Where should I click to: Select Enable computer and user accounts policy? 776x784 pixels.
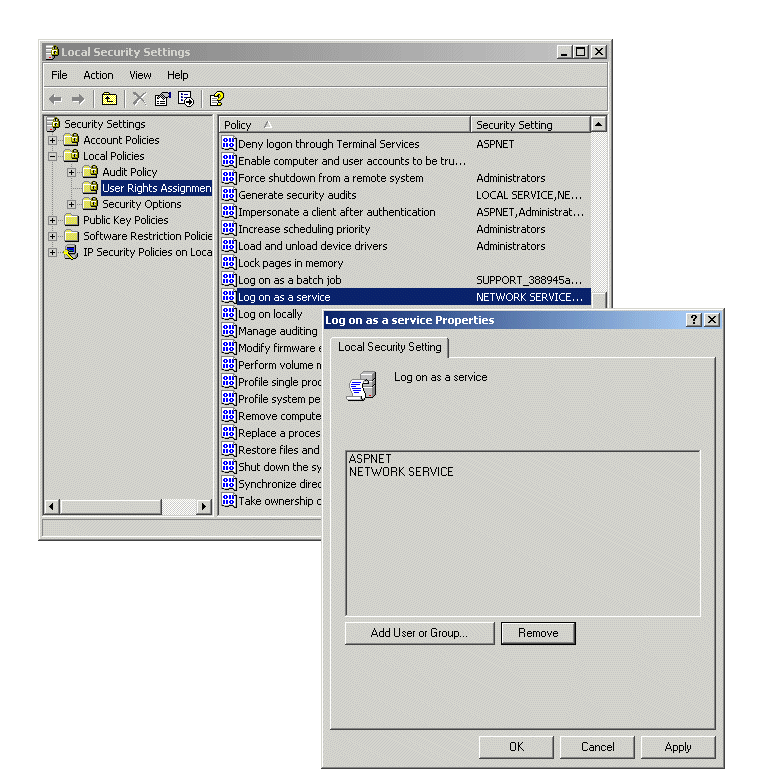[x=352, y=161]
